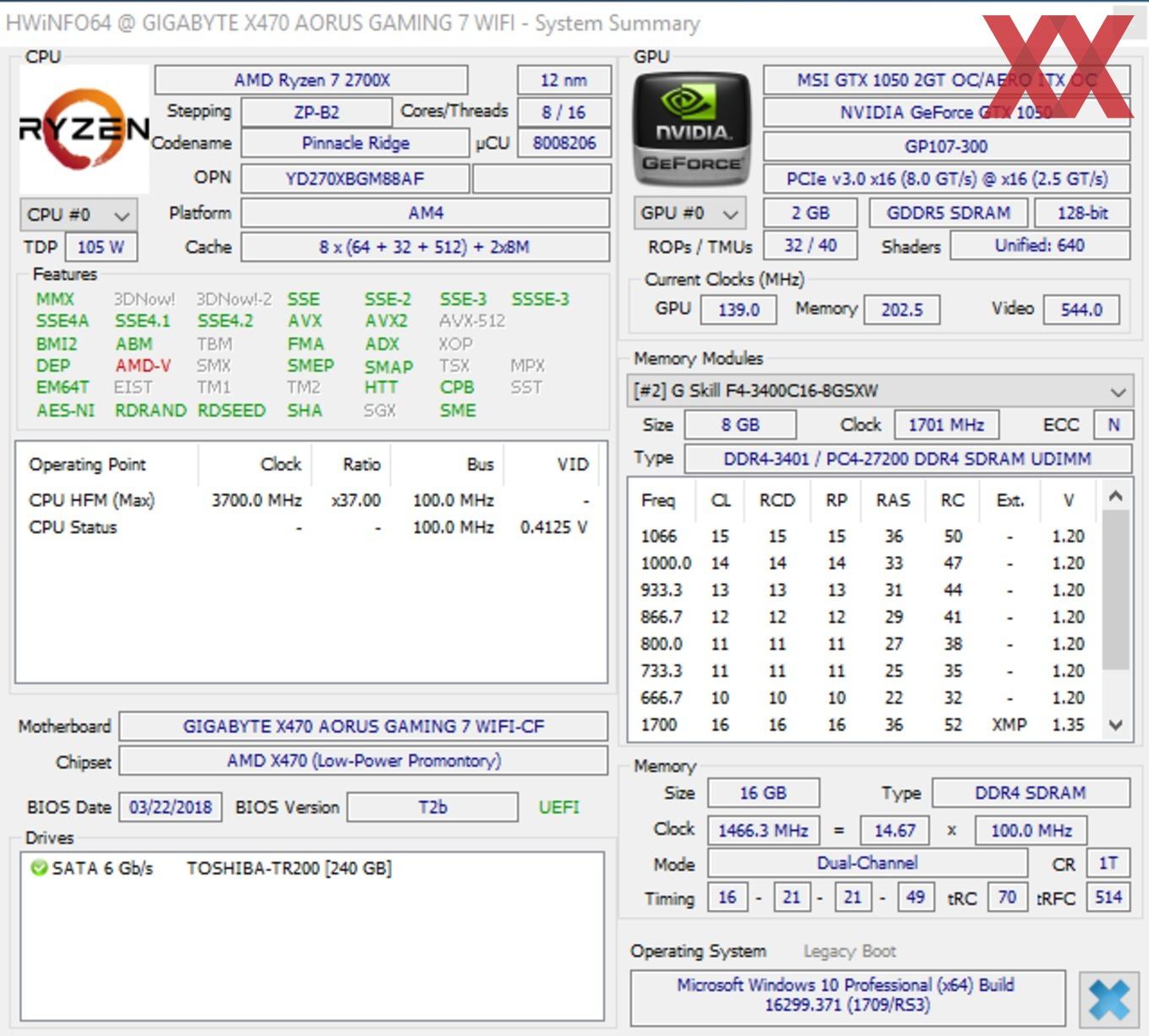Click the tRFC 514 field
Screen dimensions: 1149x1036
pyautogui.click(x=1108, y=897)
